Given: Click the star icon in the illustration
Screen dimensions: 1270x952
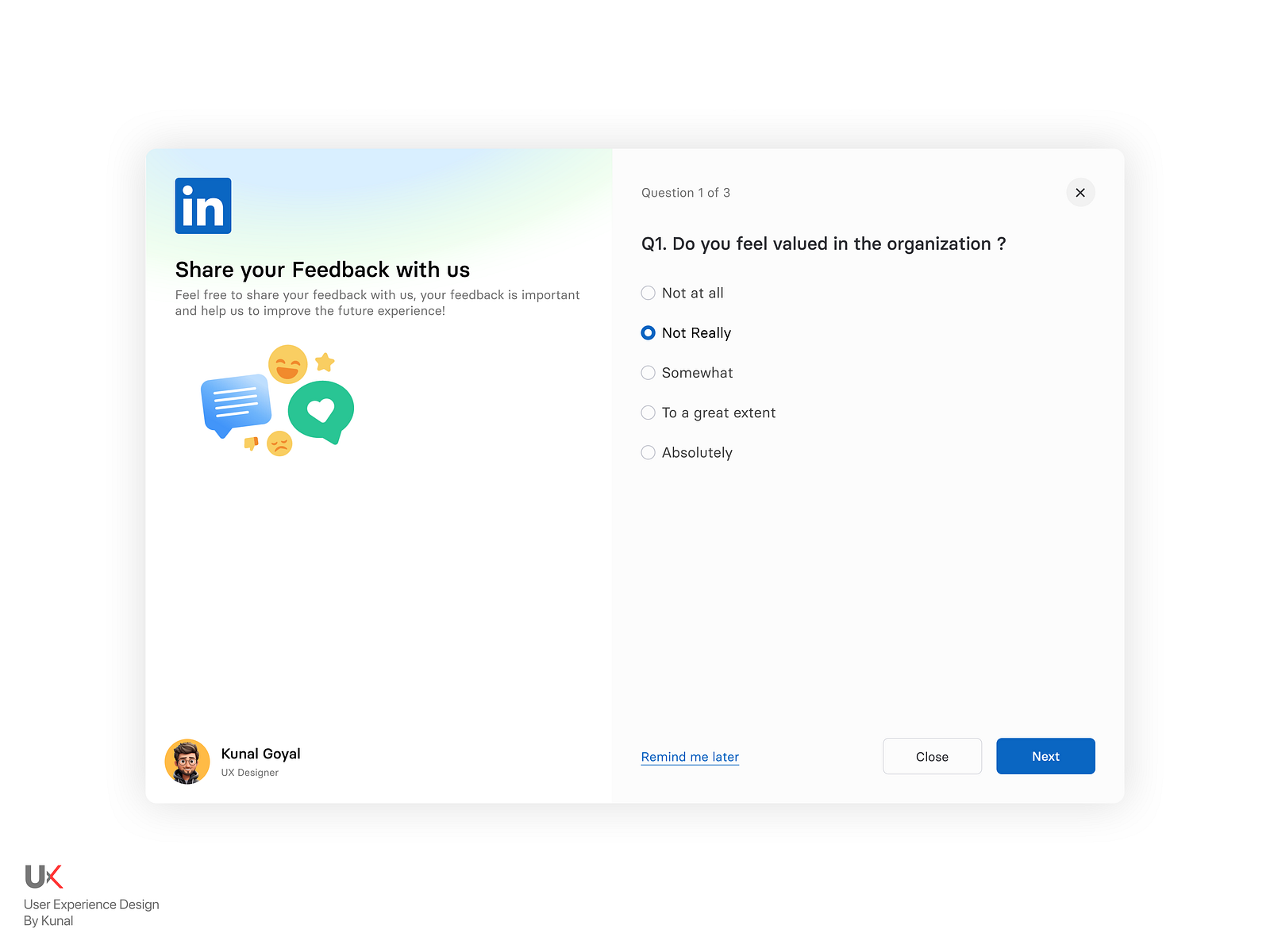Looking at the screenshot, I should pyautogui.click(x=325, y=361).
